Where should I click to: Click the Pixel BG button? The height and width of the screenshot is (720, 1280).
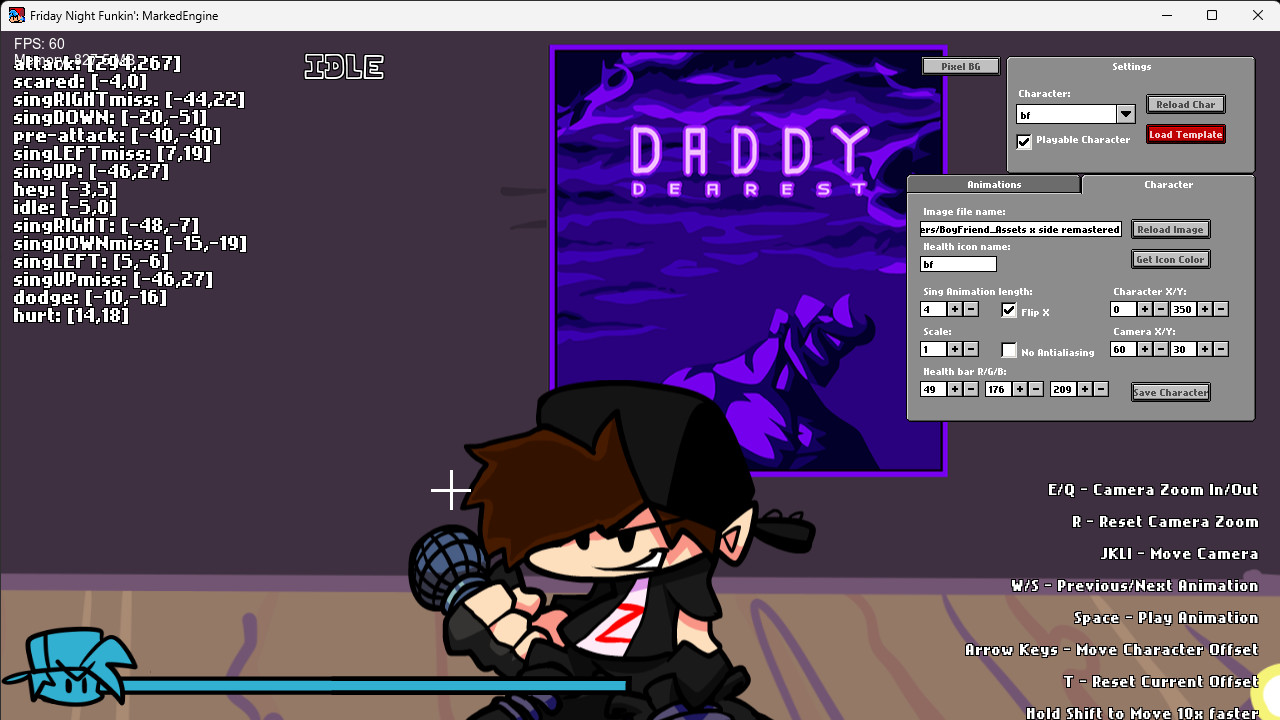click(x=960, y=67)
